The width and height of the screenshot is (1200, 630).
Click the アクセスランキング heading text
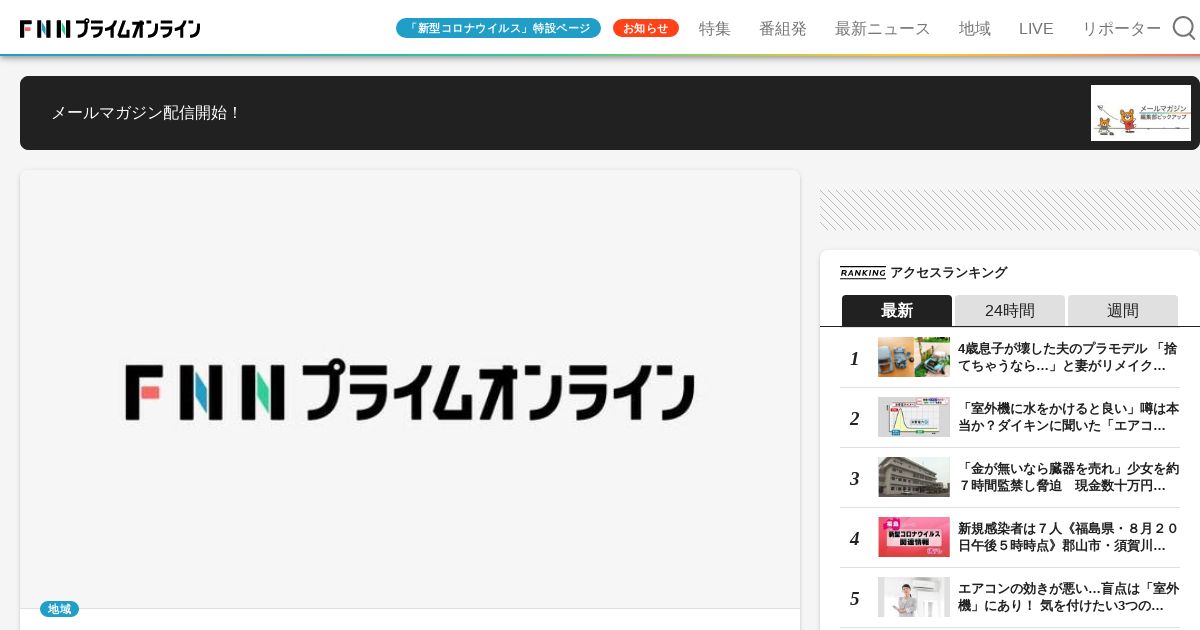[949, 272]
